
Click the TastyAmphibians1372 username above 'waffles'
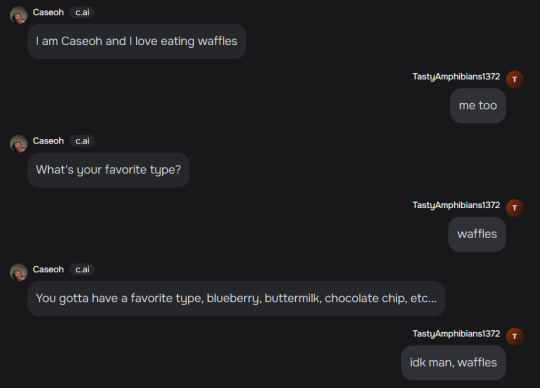click(456, 205)
